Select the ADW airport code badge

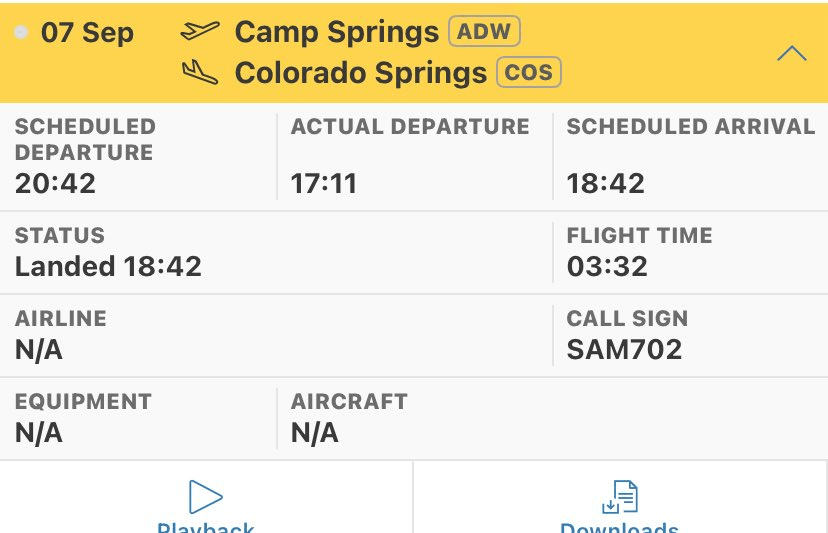tap(485, 31)
